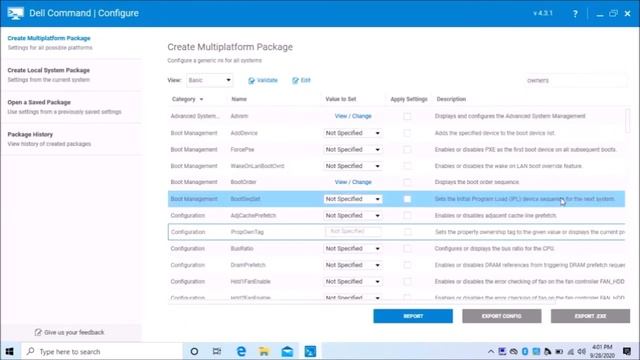Screen dimensions: 640x360
Task: Sort by Category column header
Action: tap(187, 99)
